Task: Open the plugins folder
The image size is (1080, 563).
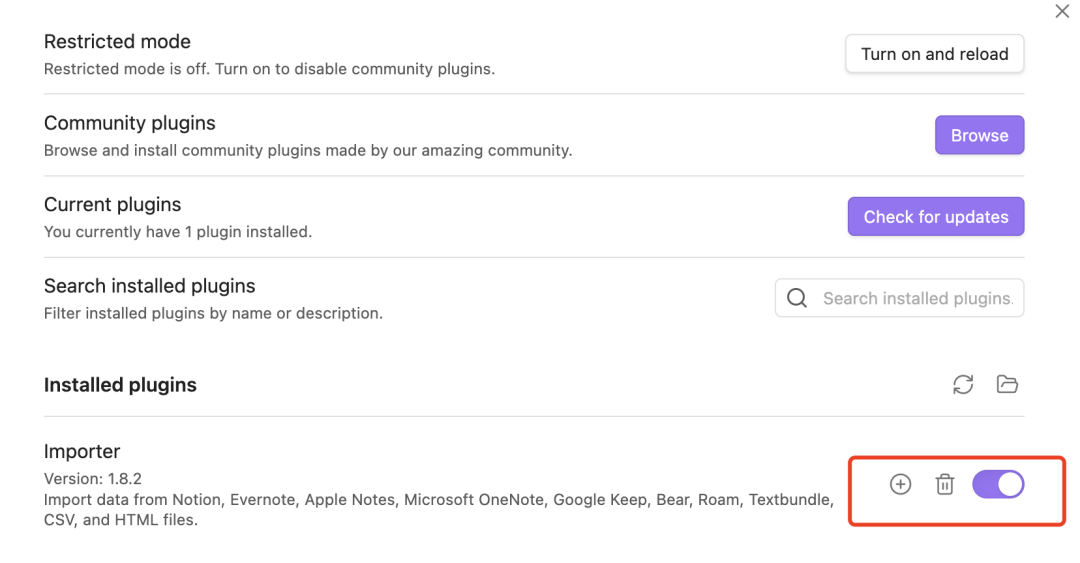Action: coord(1007,385)
